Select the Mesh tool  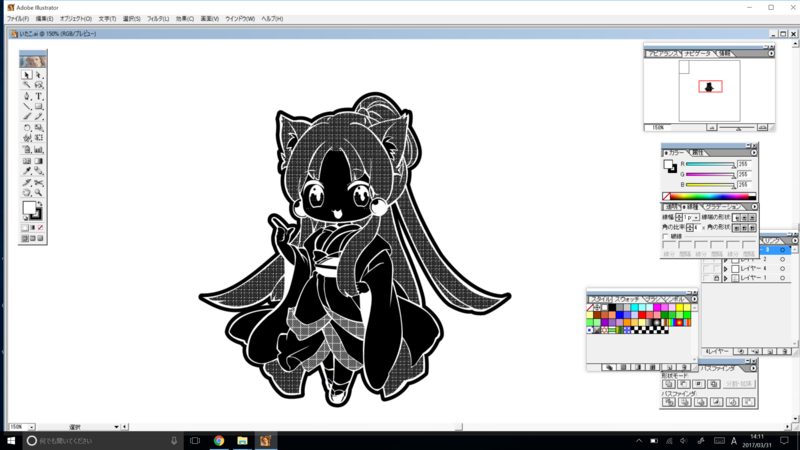tap(27, 161)
